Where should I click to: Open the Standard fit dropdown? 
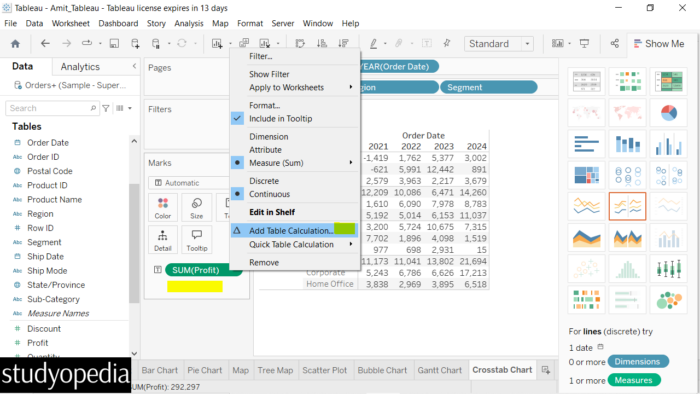click(499, 44)
